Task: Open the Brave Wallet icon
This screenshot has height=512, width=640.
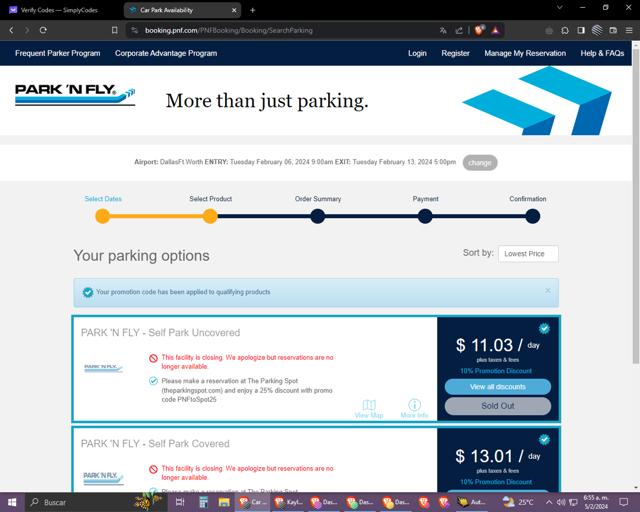Action: [613, 30]
